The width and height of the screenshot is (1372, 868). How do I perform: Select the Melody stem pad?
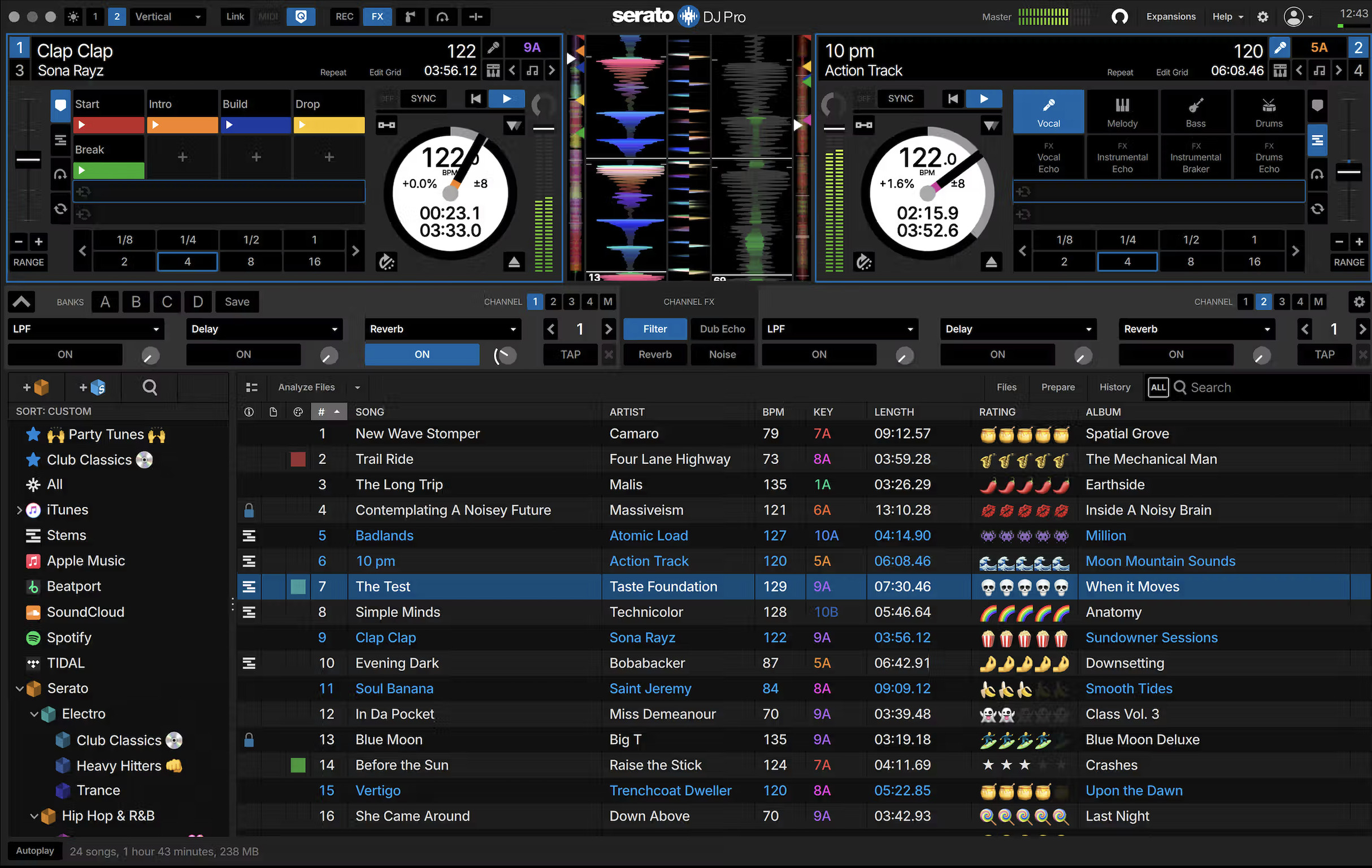[1122, 112]
